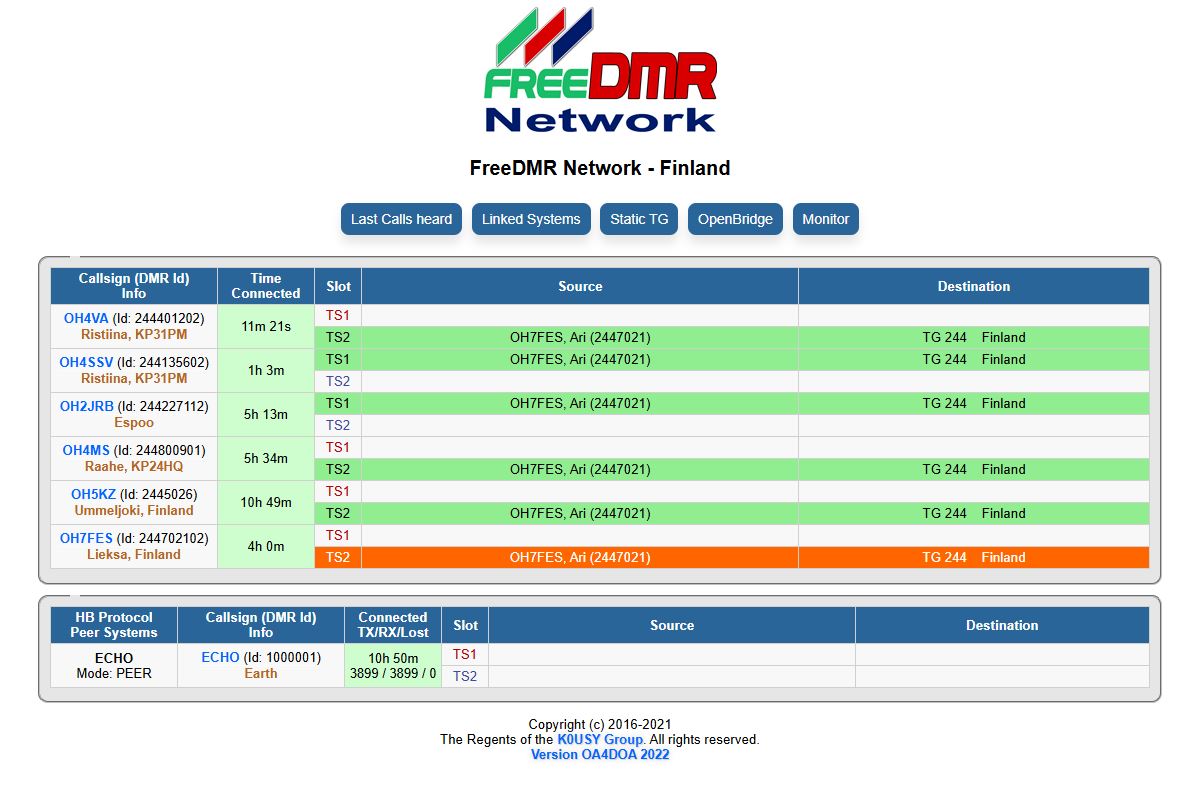Open the Linked Systems page
This screenshot has height=787, width=1187.
click(531, 219)
